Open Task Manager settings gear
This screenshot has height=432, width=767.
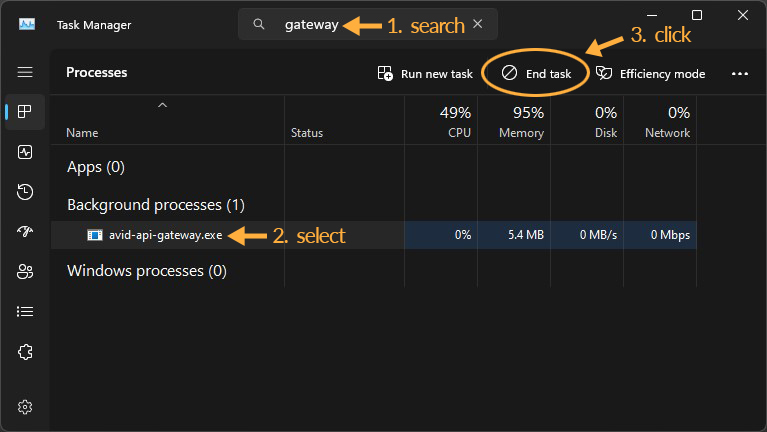(x=25, y=407)
